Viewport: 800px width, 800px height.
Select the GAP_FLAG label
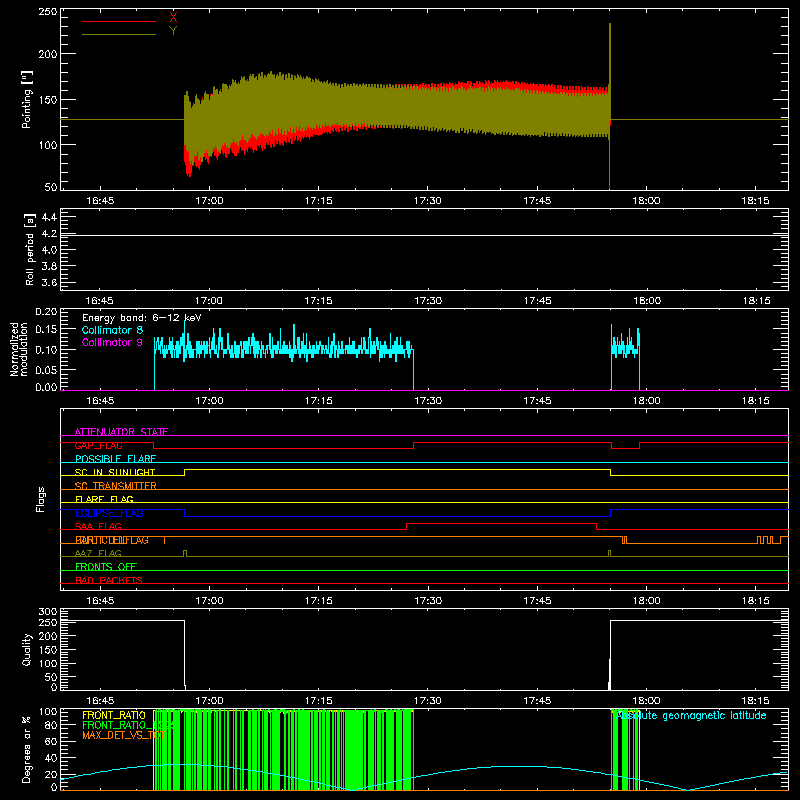tap(99, 445)
